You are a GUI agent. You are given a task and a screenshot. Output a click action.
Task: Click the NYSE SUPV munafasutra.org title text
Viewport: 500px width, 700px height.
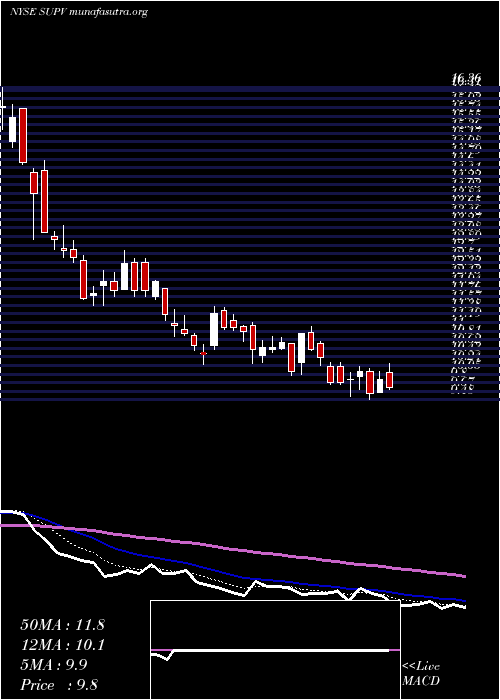tap(79, 12)
